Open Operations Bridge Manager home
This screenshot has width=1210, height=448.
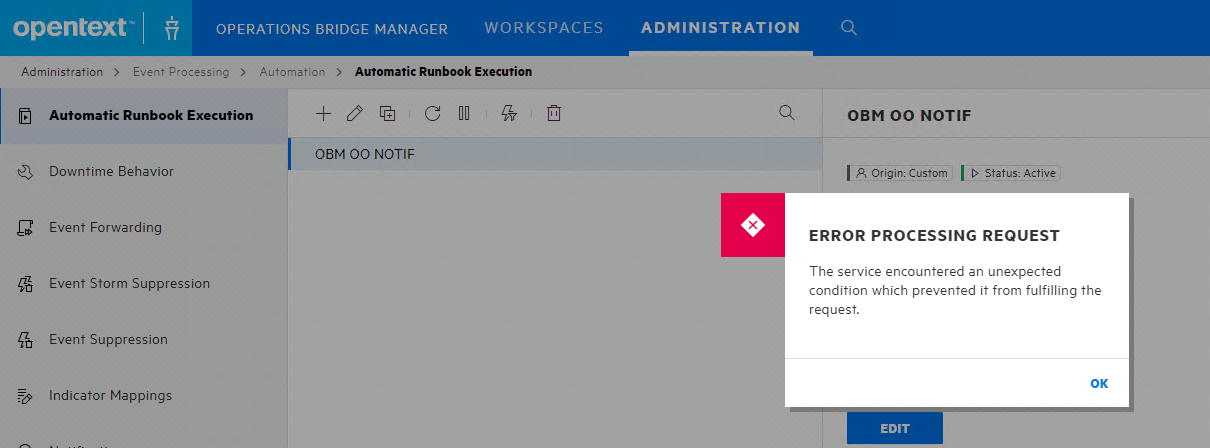tap(332, 28)
